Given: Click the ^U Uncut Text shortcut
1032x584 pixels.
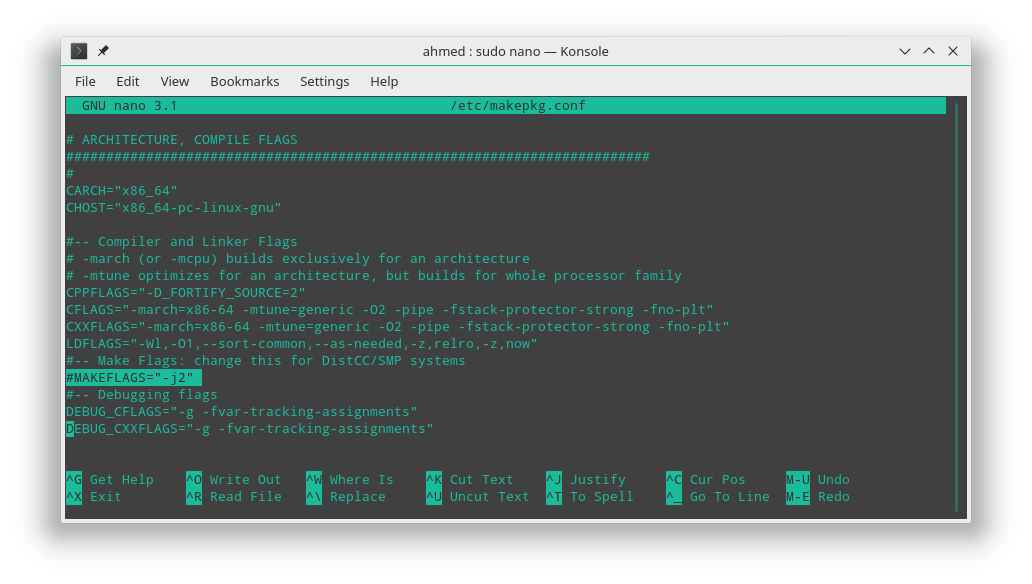Looking at the screenshot, I should (478, 497).
